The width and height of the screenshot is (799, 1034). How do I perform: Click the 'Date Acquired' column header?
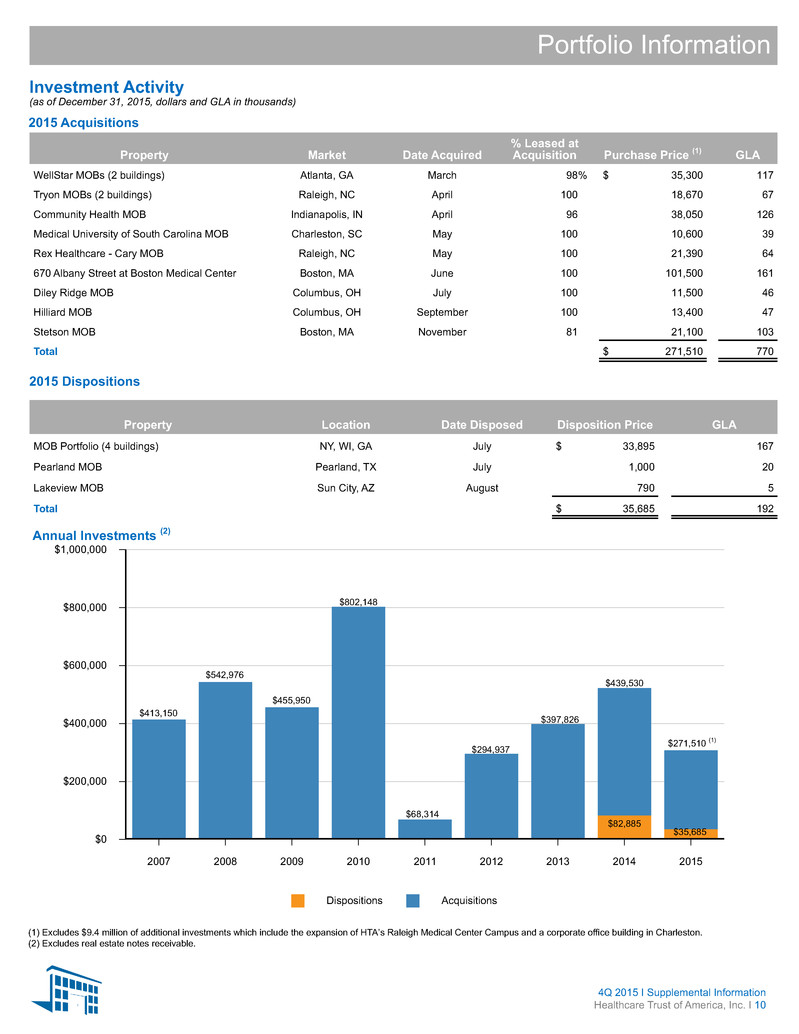pyautogui.click(x=442, y=155)
